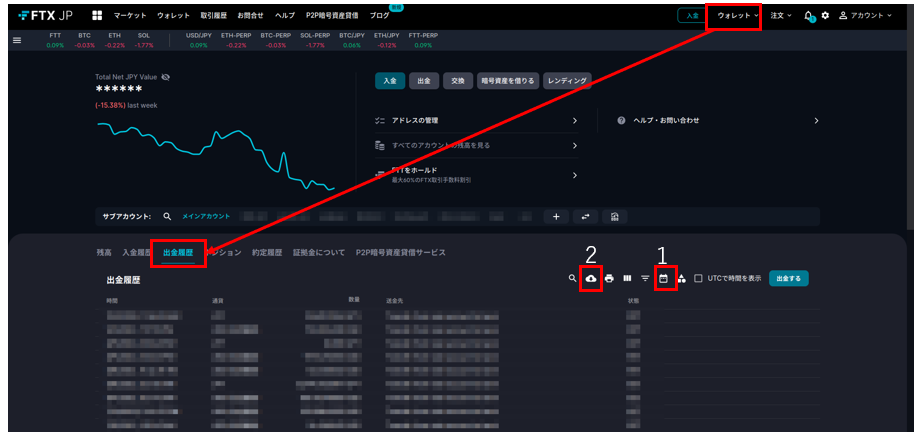Screen dimensions: 922x436
Task: Open ブログ in the top menu
Action: (379, 16)
